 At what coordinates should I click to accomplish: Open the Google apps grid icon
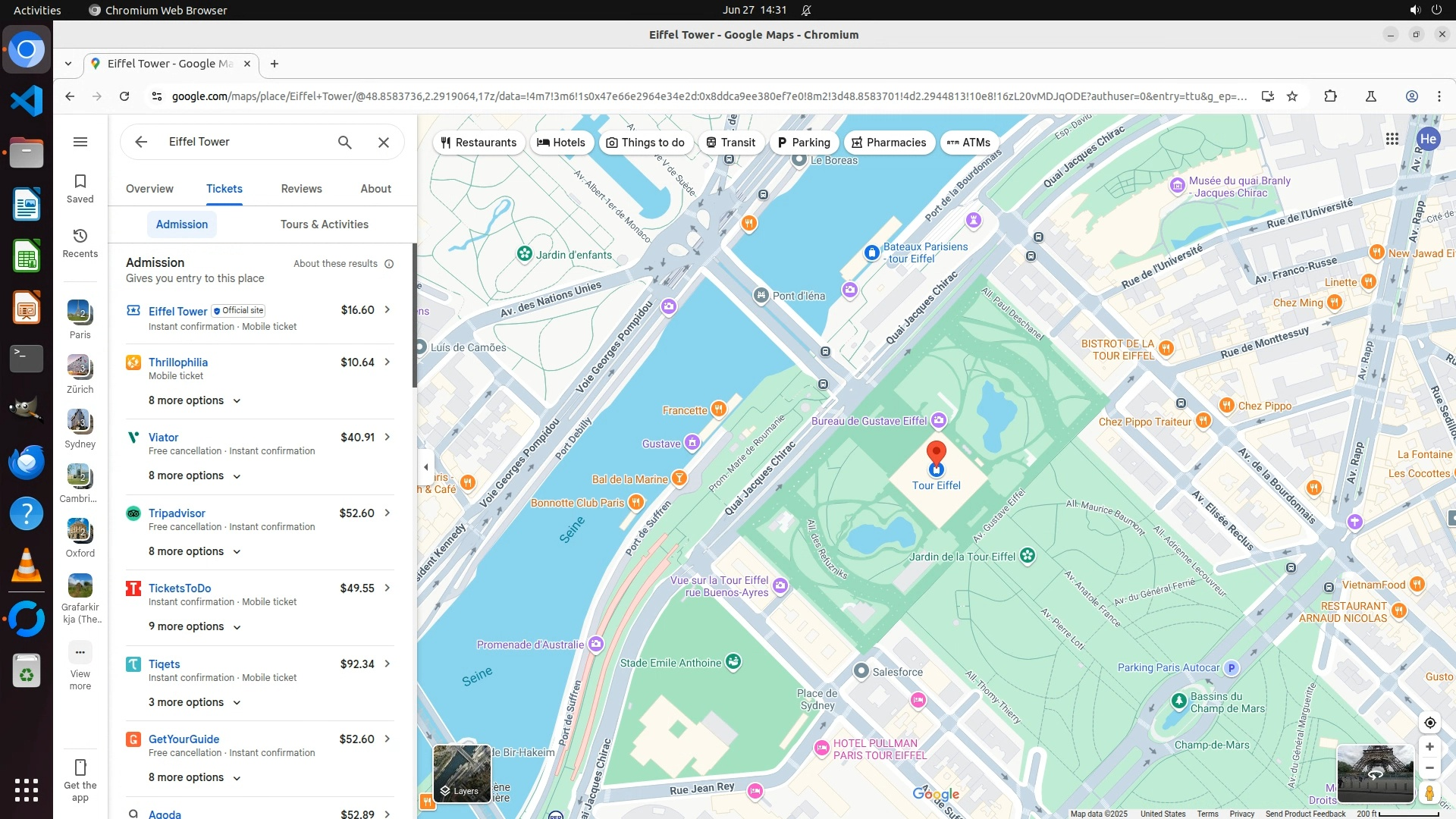tap(1392, 139)
